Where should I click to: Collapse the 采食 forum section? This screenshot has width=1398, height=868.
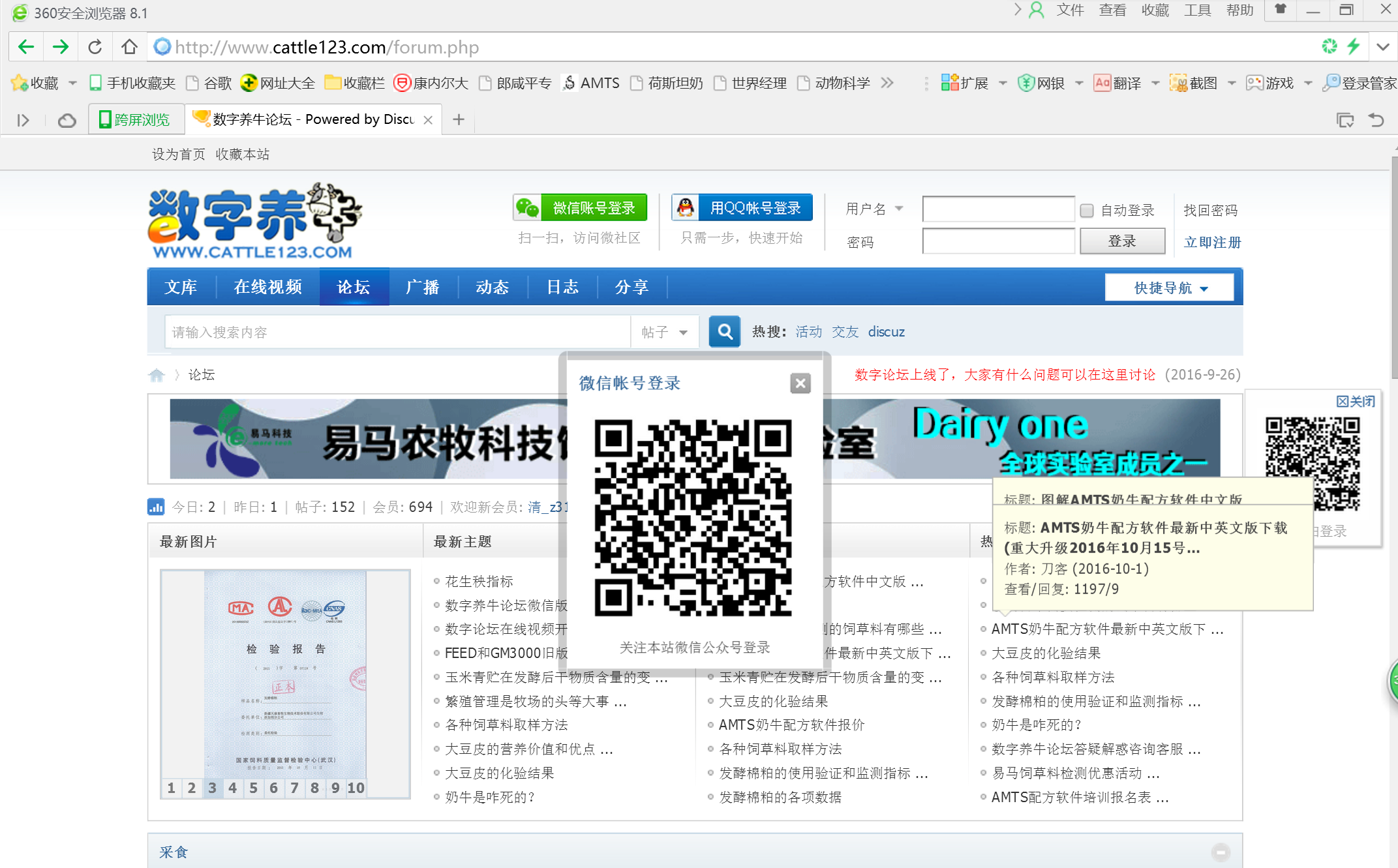pos(1221,852)
